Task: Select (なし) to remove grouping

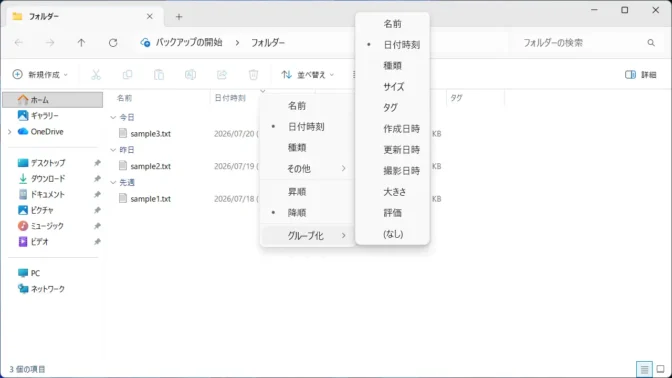Action: 392,234
